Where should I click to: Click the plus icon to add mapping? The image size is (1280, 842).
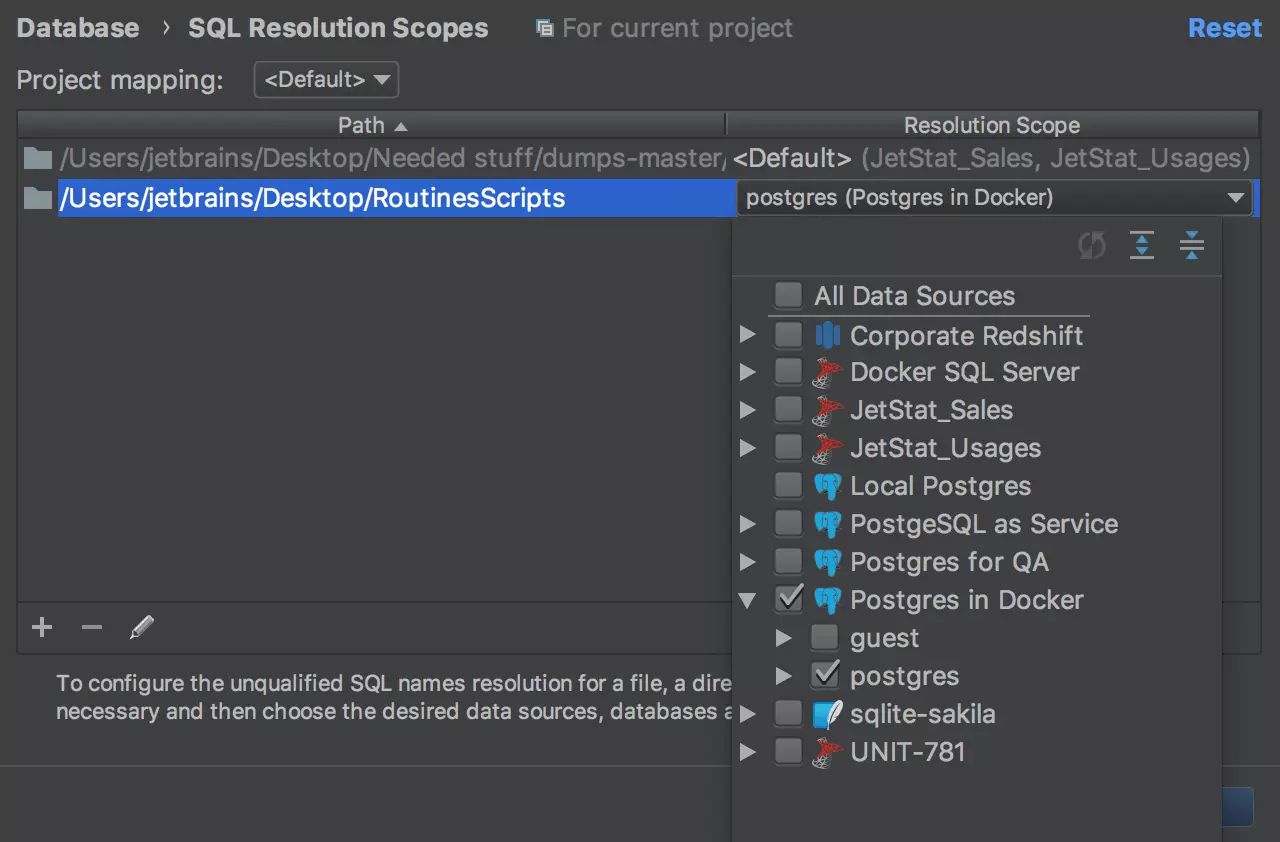42,628
